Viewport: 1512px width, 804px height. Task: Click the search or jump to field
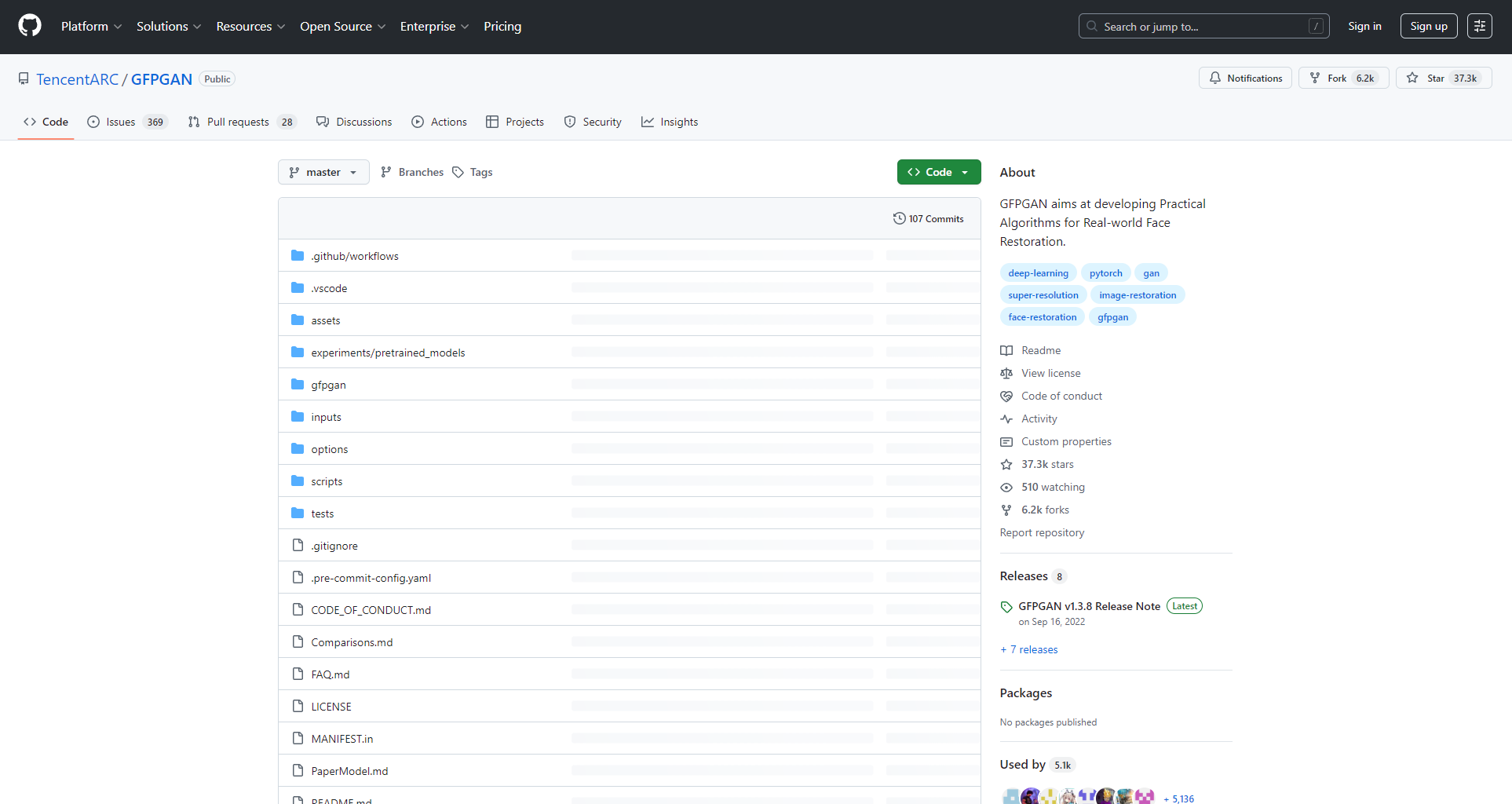[x=1203, y=27]
